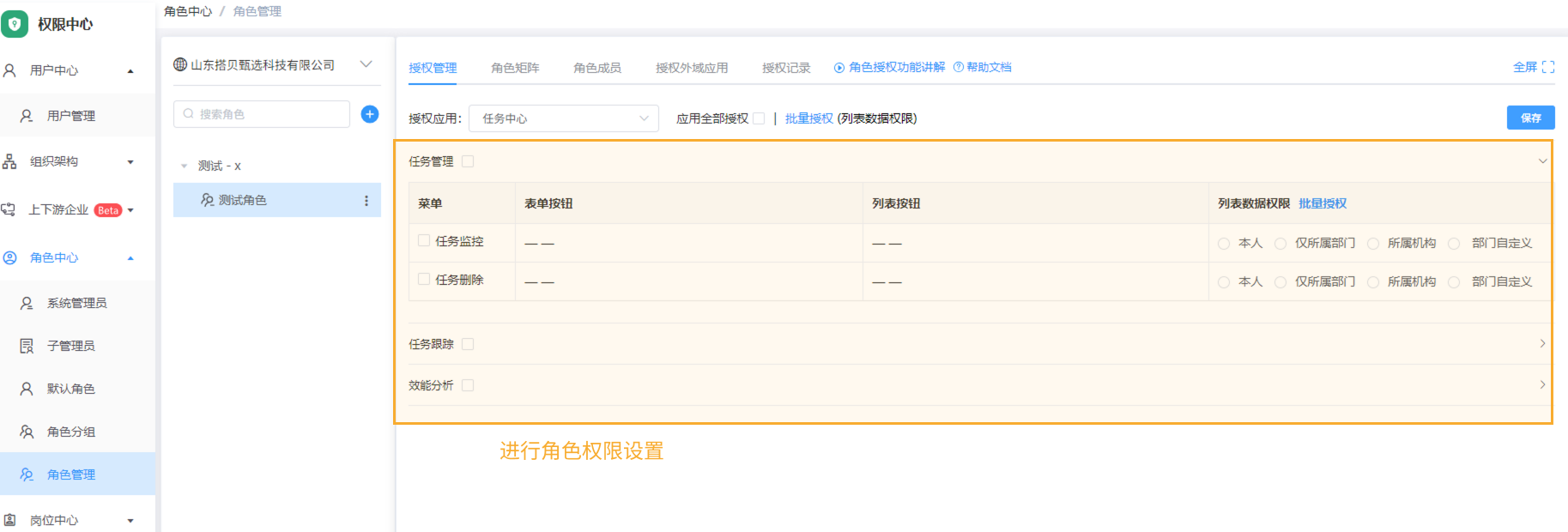
Task: Click the 默认角色 icon
Action: coord(27,389)
